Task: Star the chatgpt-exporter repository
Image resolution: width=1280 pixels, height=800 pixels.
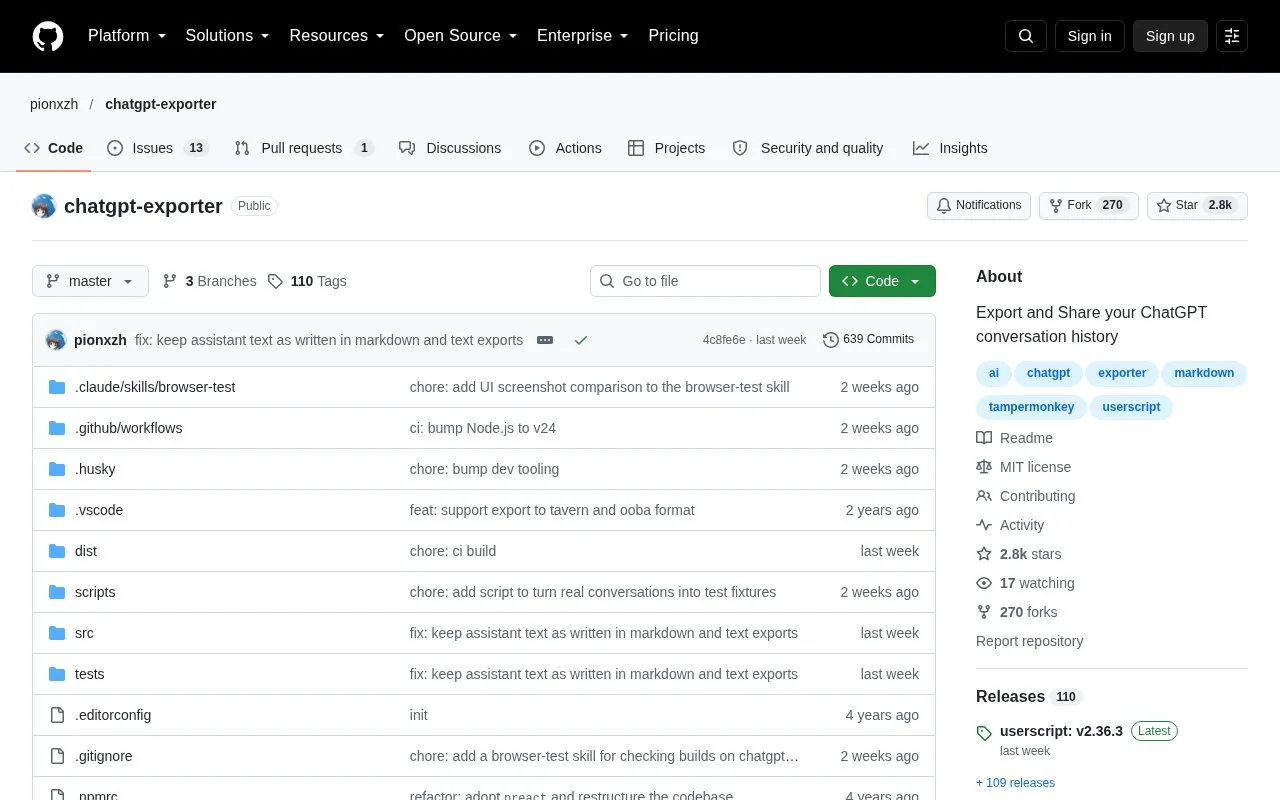Action: 1197,206
